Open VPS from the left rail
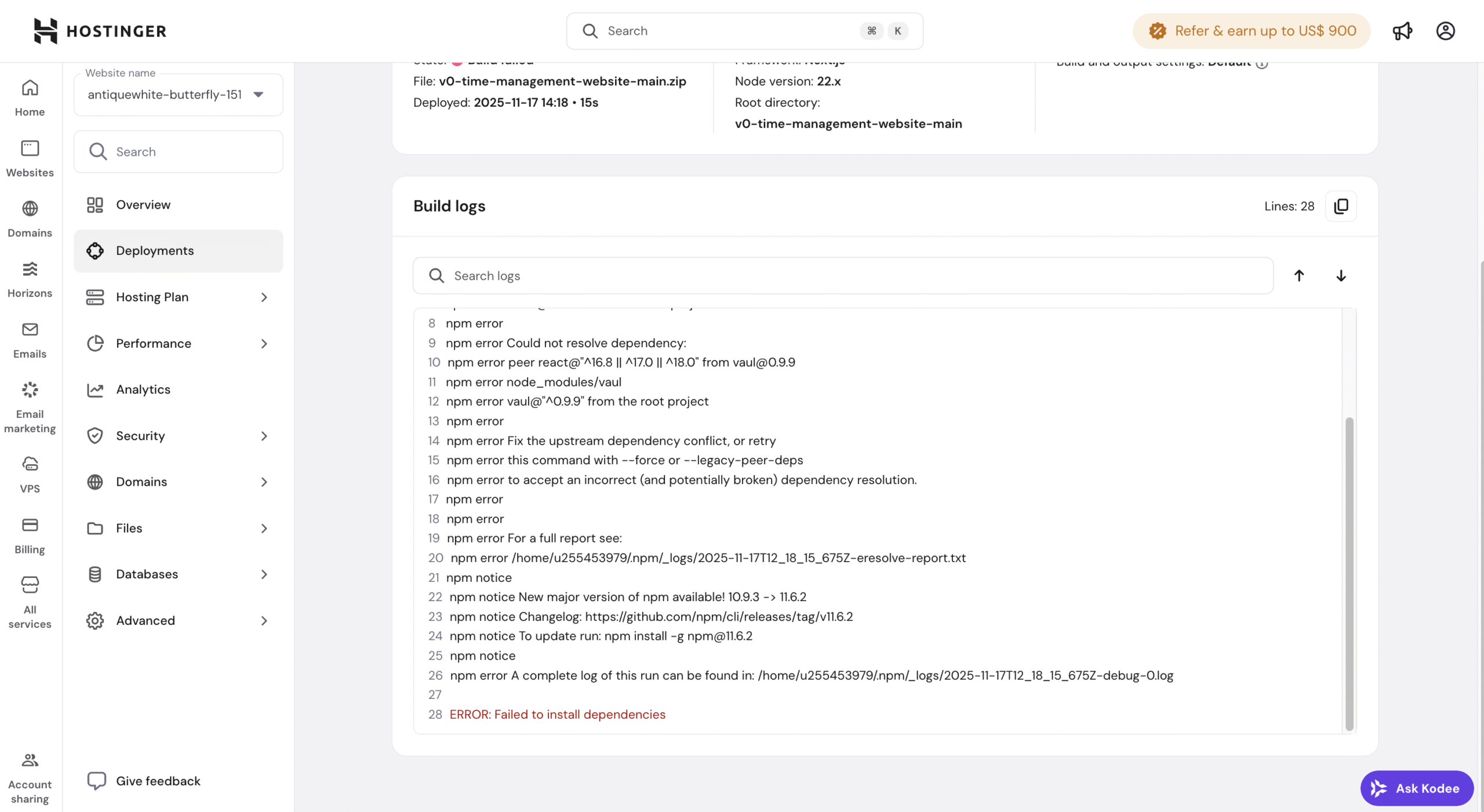Viewport: 1484px width, 812px height. pyautogui.click(x=30, y=474)
